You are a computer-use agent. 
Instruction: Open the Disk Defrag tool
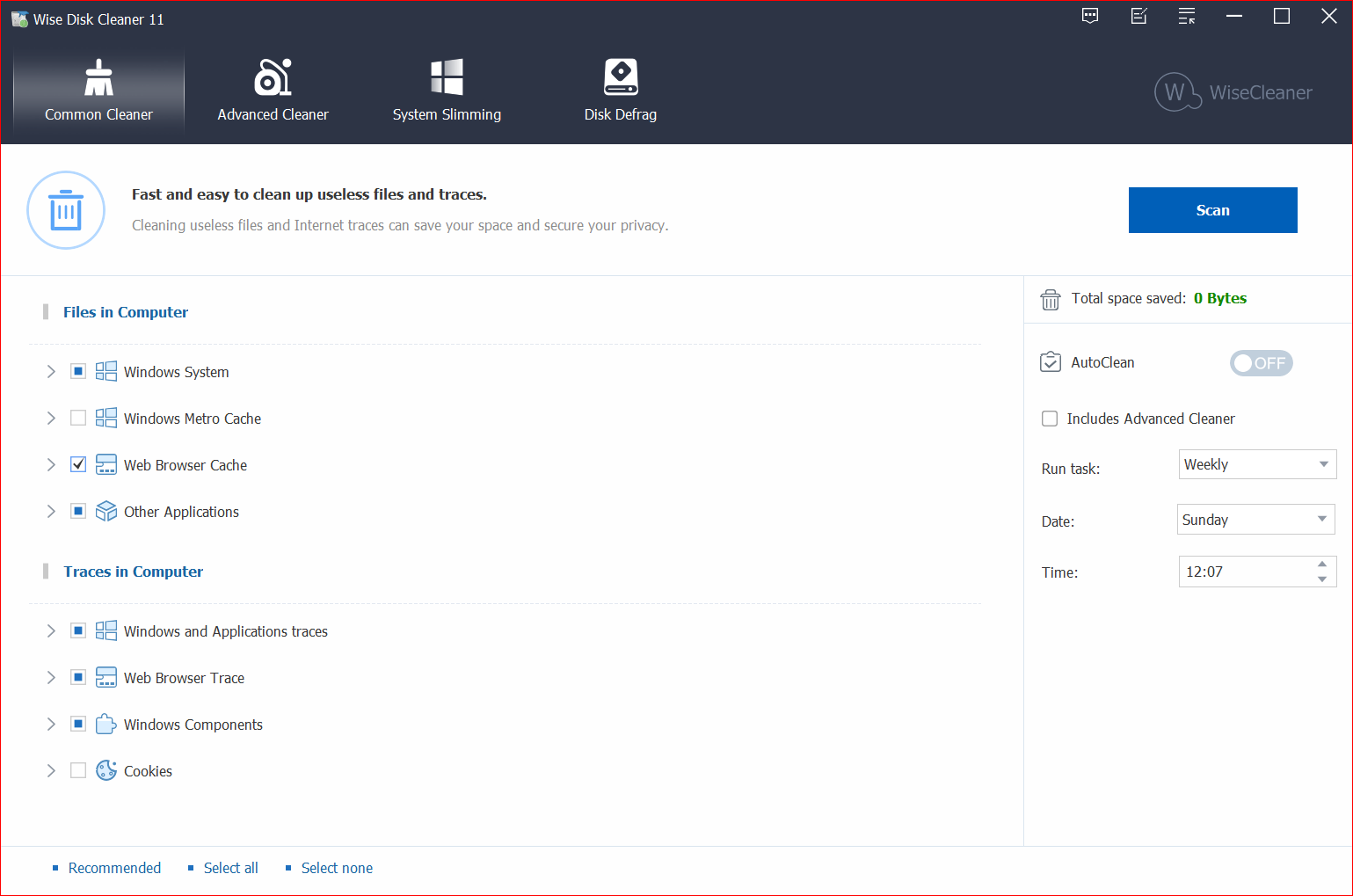[621, 88]
